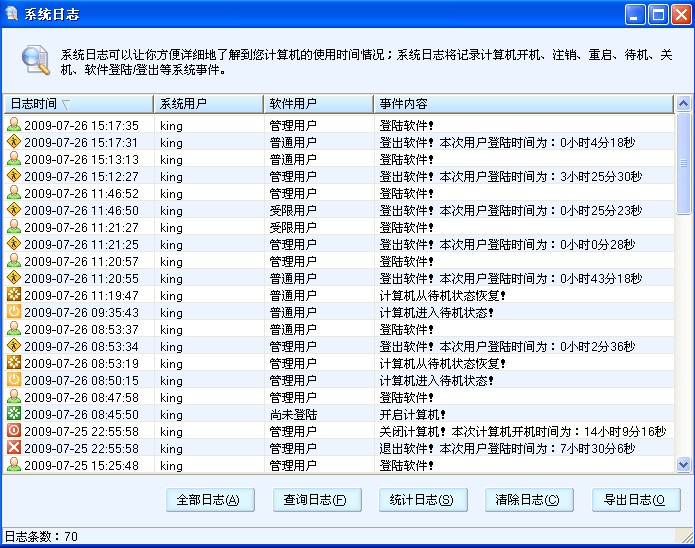Select standby resume icon at 11:19:47
This screenshot has height=548, width=695.
(14, 295)
